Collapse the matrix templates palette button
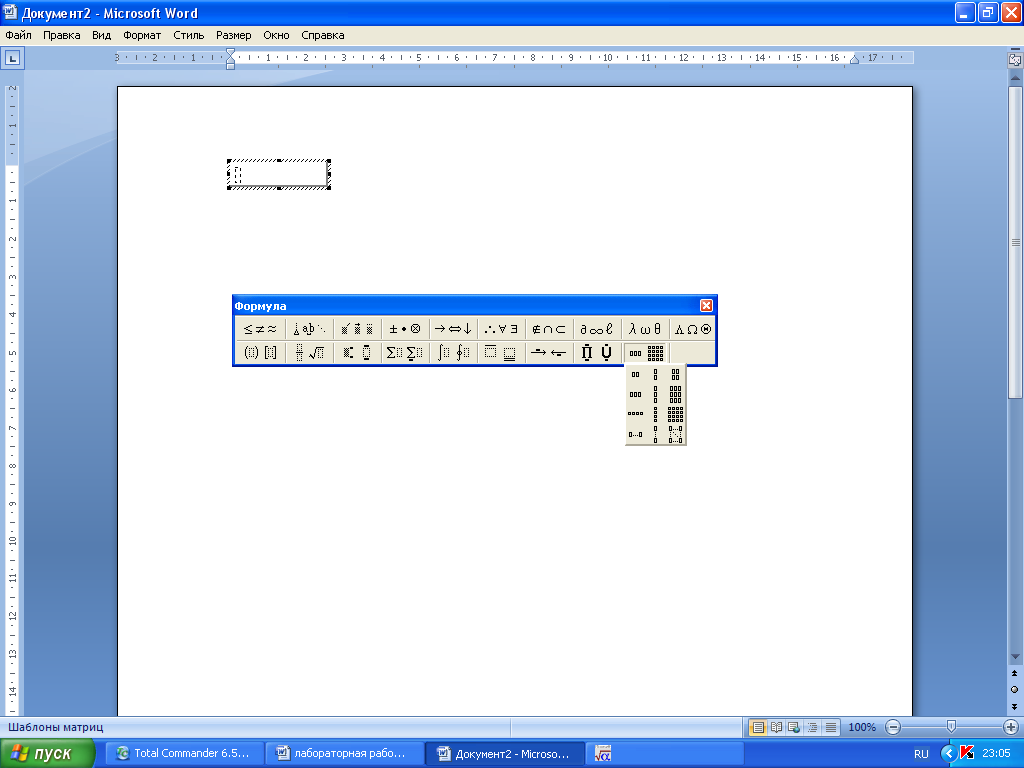This screenshot has width=1024, height=768. tap(645, 353)
